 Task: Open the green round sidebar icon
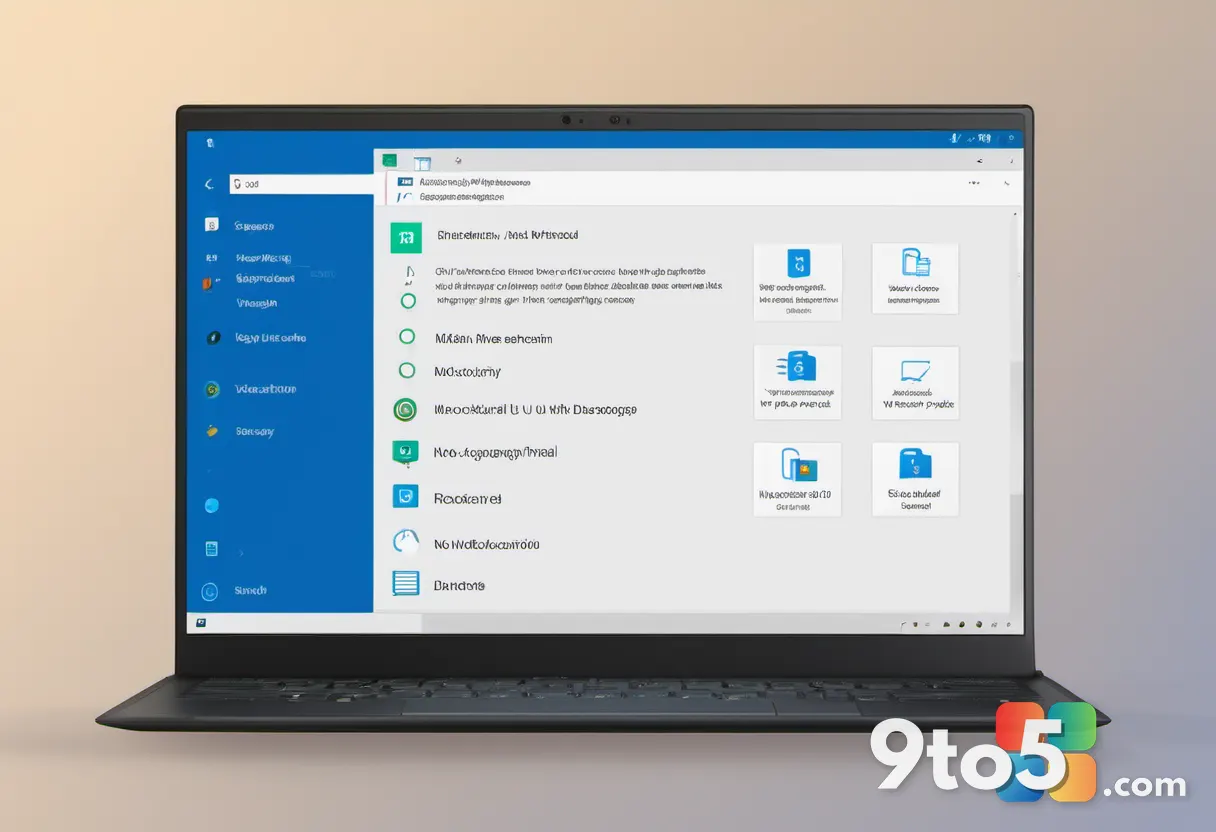pyautogui.click(x=212, y=389)
